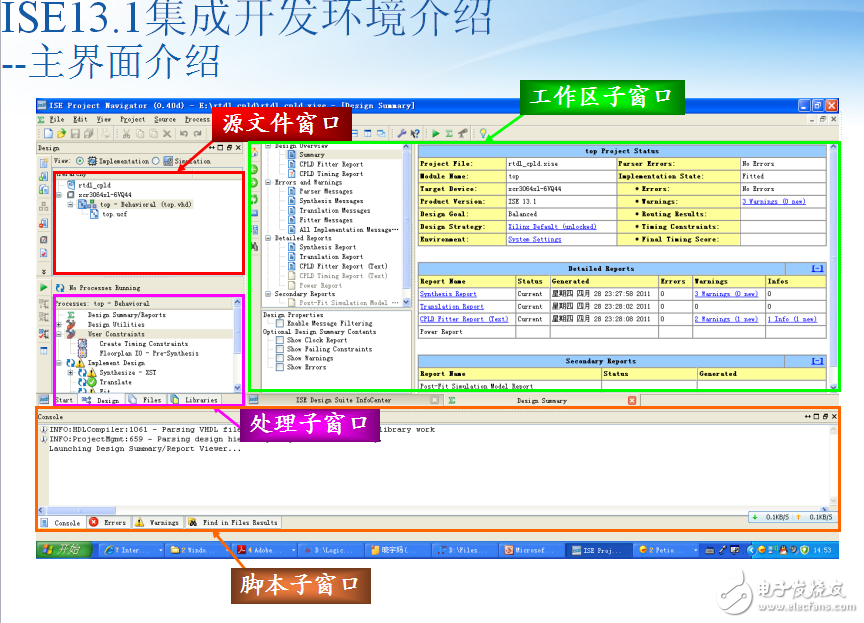Open the Project menu
864x623 pixels.
coord(132,119)
